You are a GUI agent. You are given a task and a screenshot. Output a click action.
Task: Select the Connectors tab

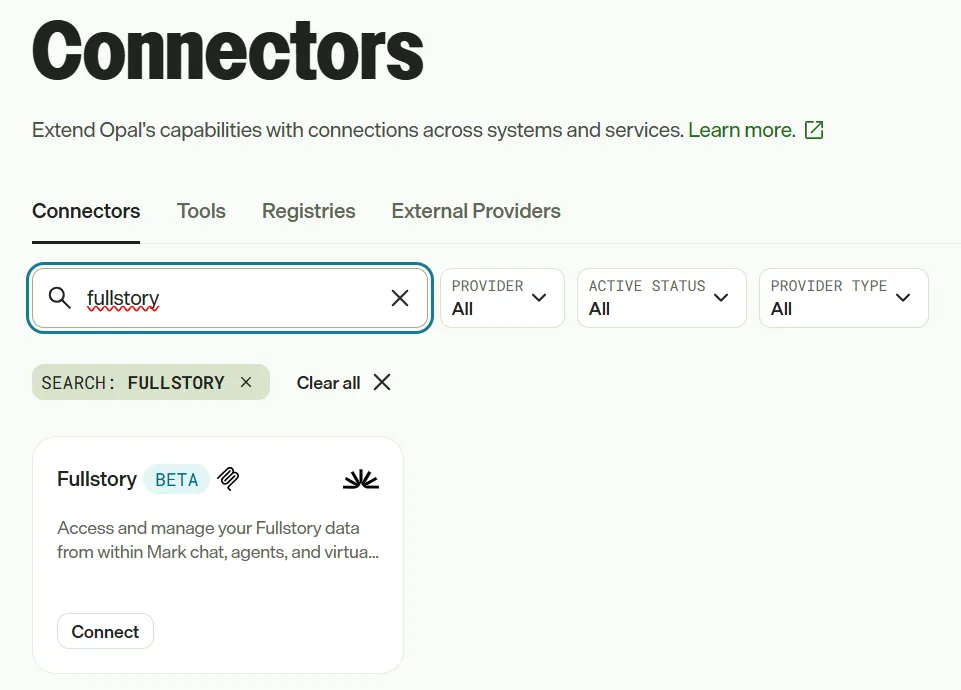tap(86, 211)
